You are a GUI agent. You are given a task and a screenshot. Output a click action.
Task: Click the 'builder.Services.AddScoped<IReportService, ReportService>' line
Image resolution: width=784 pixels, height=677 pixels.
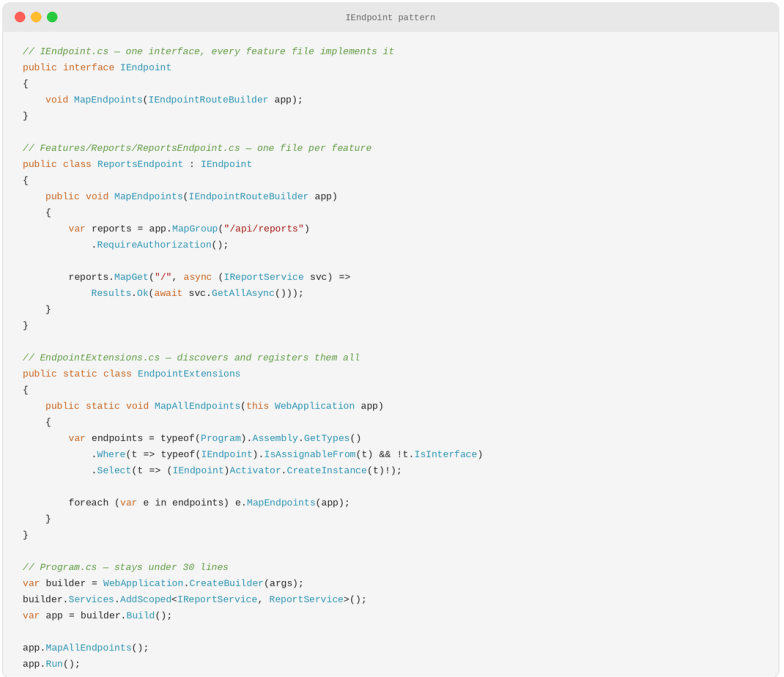pos(194,600)
